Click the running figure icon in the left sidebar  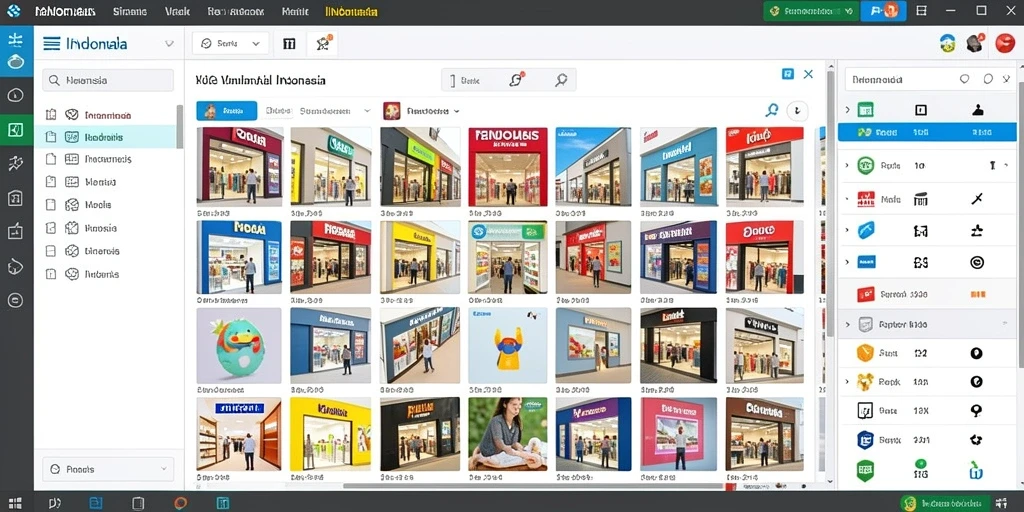16,164
